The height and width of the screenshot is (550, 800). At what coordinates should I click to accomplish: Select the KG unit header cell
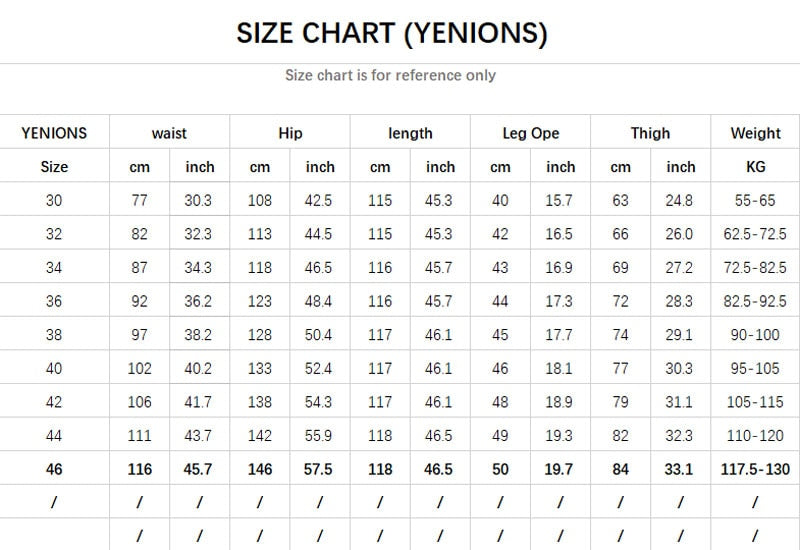(x=756, y=167)
